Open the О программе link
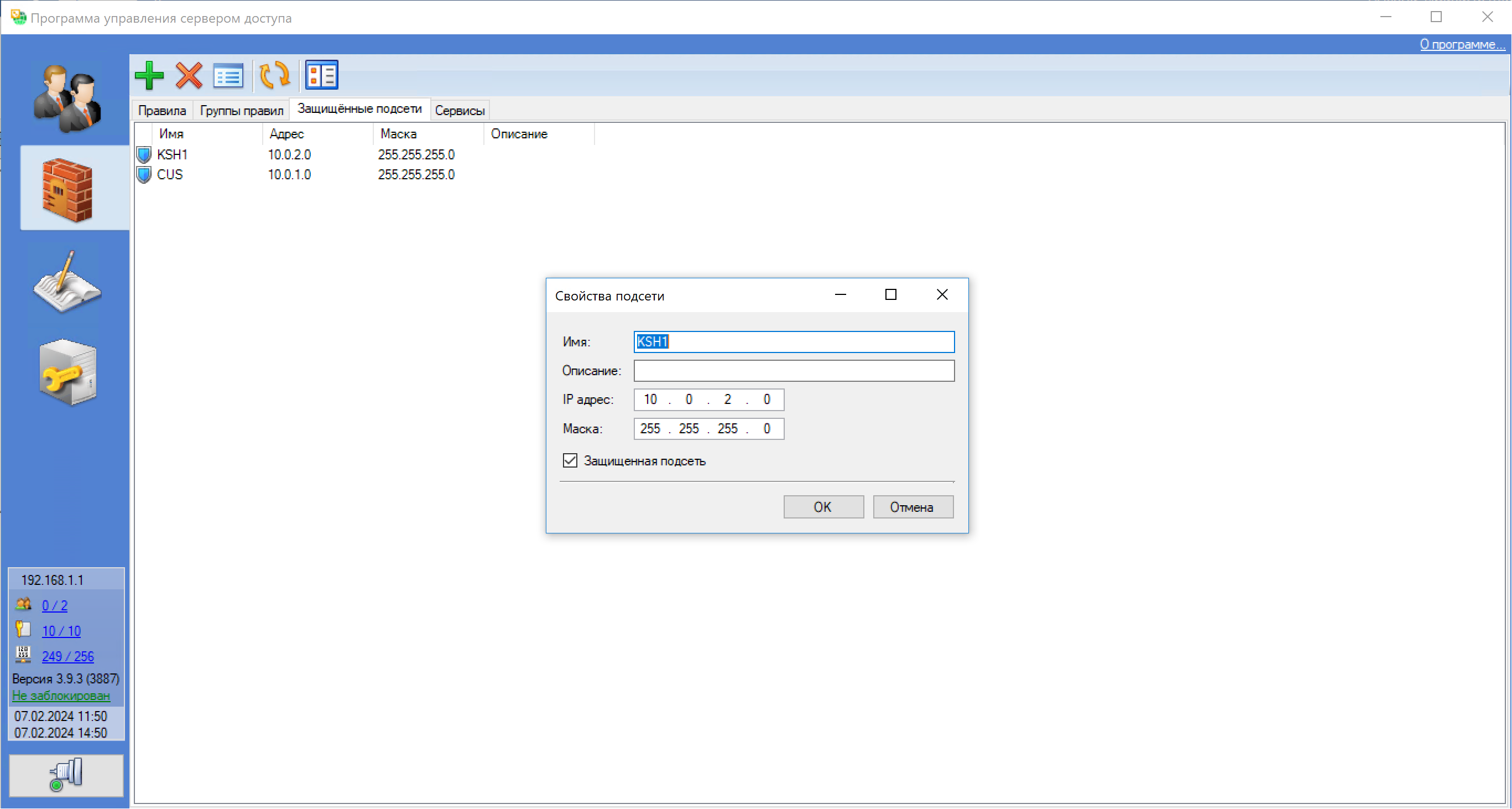The image size is (1512, 809). [1462, 44]
